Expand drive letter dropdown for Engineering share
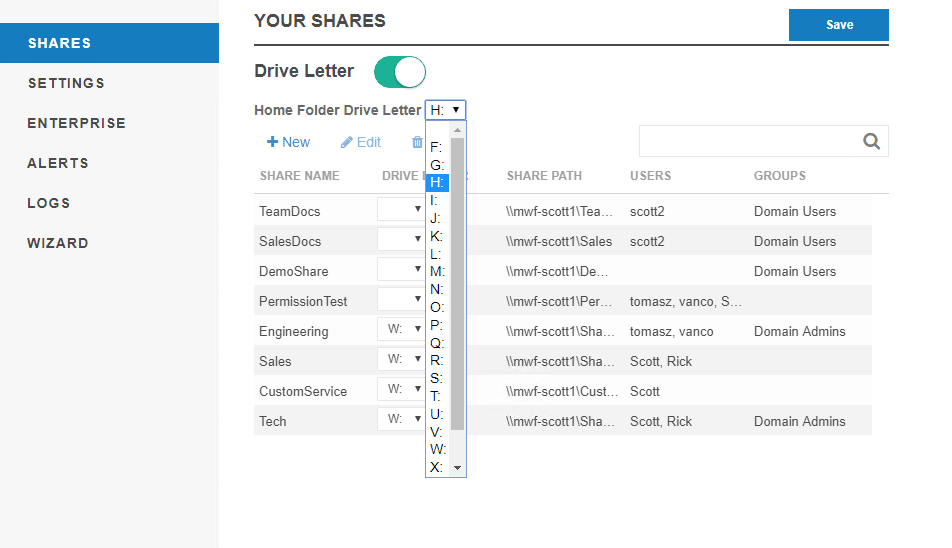 click(401, 331)
